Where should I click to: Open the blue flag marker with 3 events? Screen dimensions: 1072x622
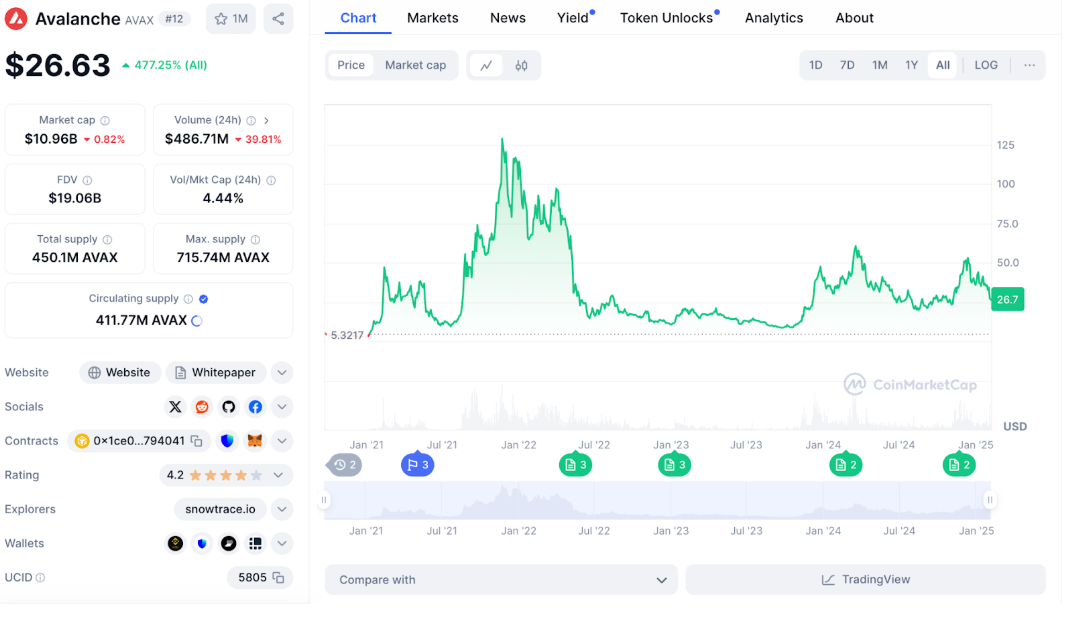coord(417,465)
